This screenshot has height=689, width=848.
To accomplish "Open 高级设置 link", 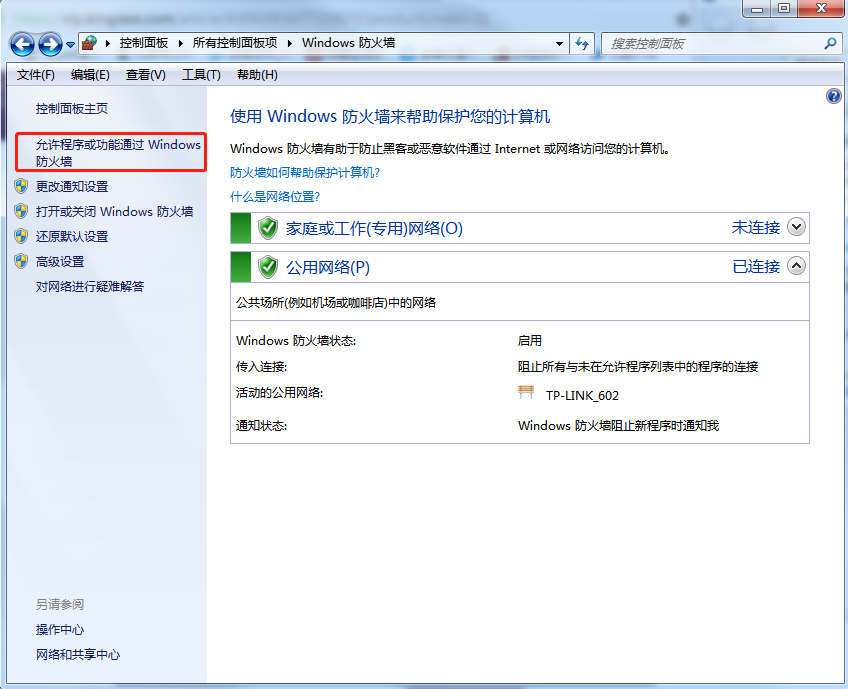I will tap(60, 262).
